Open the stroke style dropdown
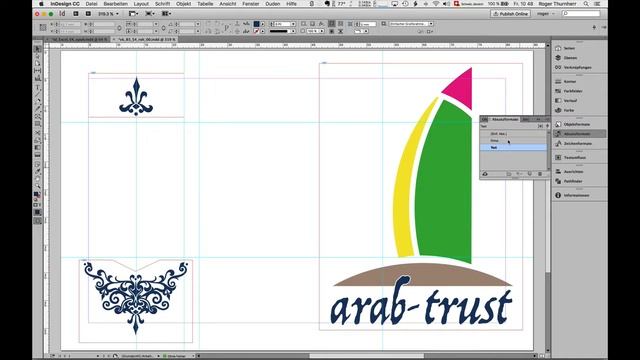This screenshot has height=360, width=640. click(293, 31)
